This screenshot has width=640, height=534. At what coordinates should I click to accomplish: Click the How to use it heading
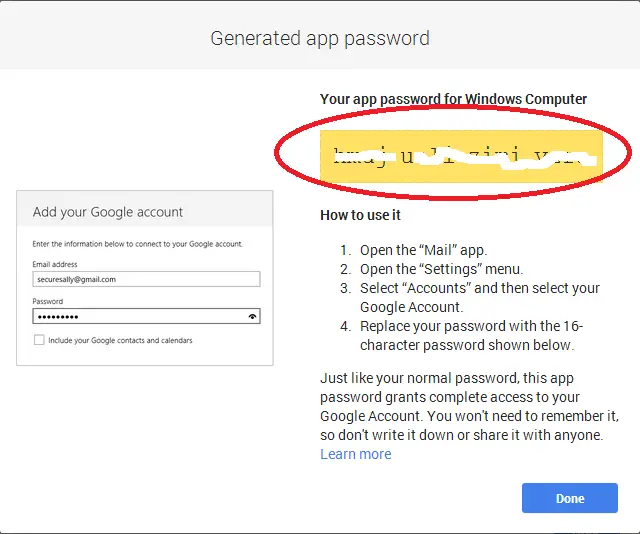point(360,215)
